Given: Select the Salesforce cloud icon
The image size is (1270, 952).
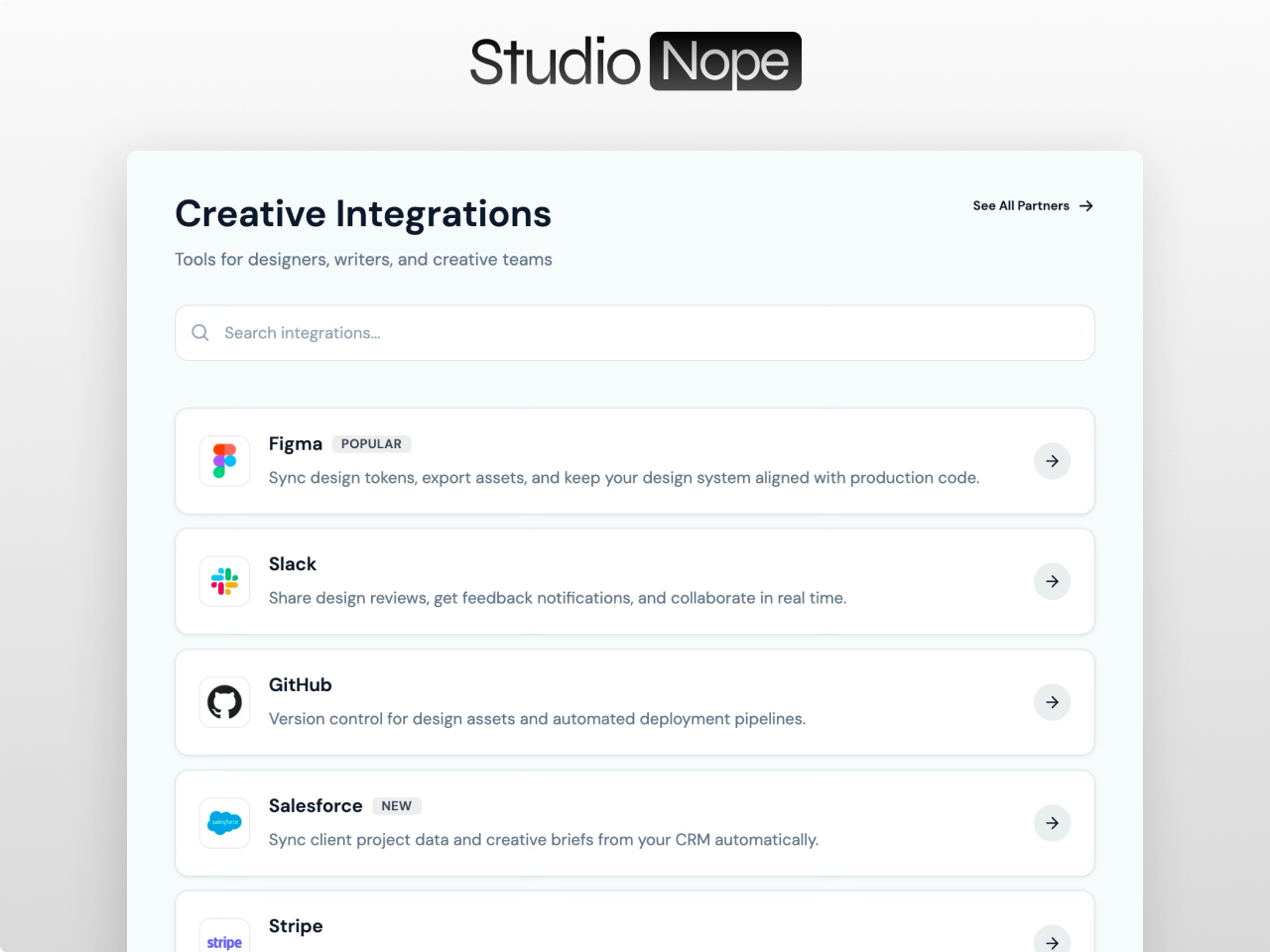Looking at the screenshot, I should coord(224,822).
